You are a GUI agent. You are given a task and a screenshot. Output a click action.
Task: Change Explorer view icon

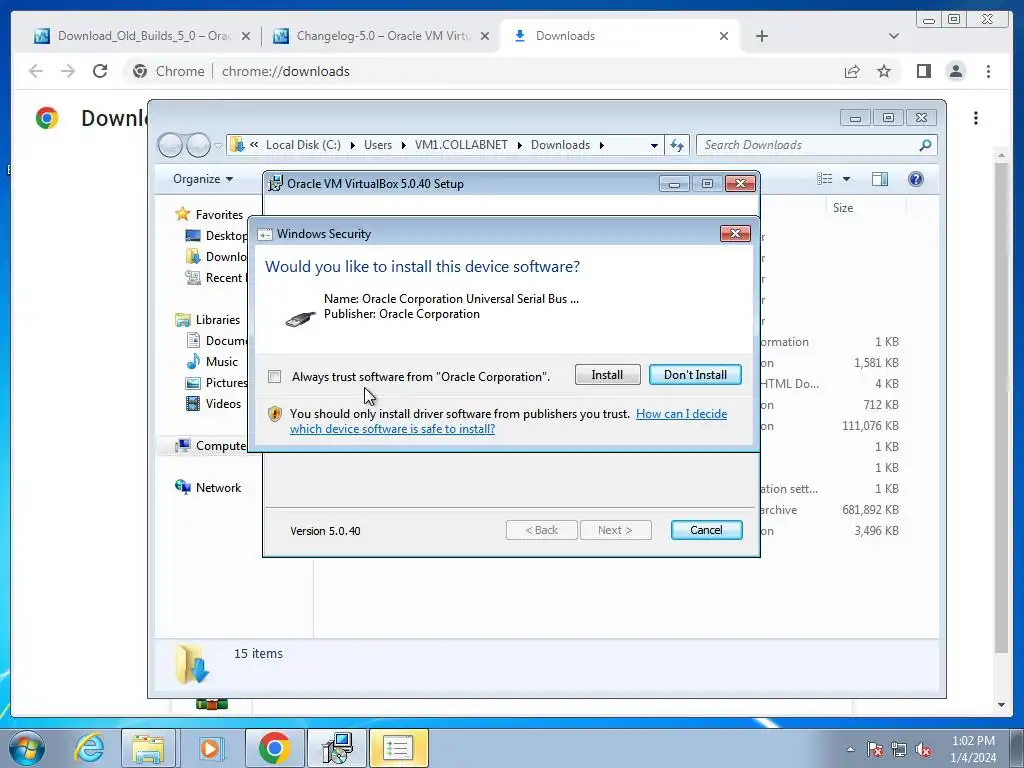pos(825,179)
